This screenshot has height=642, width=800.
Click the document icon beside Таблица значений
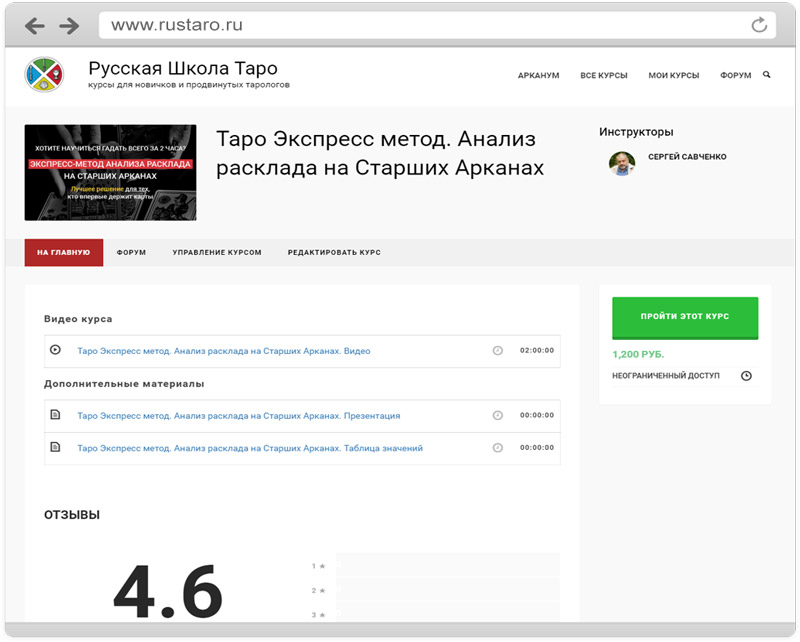(55, 448)
